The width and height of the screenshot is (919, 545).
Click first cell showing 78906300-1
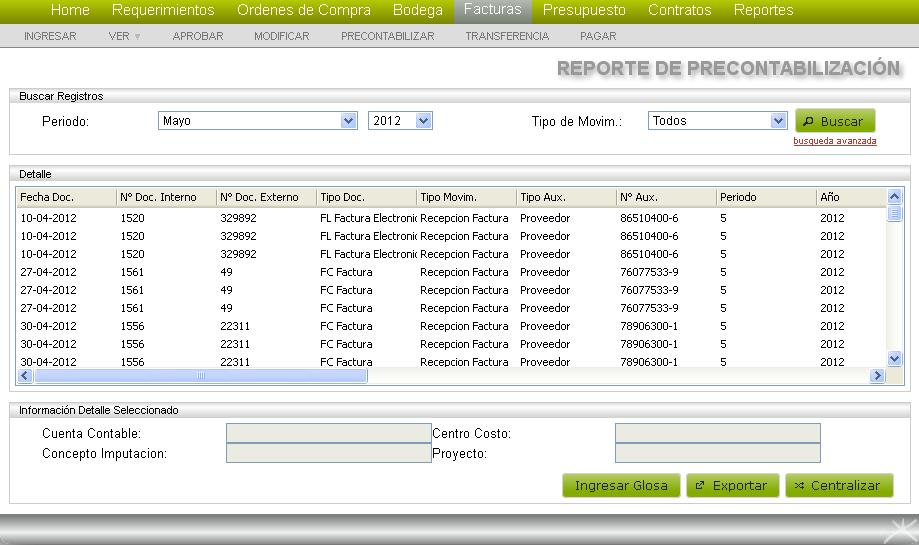point(649,326)
